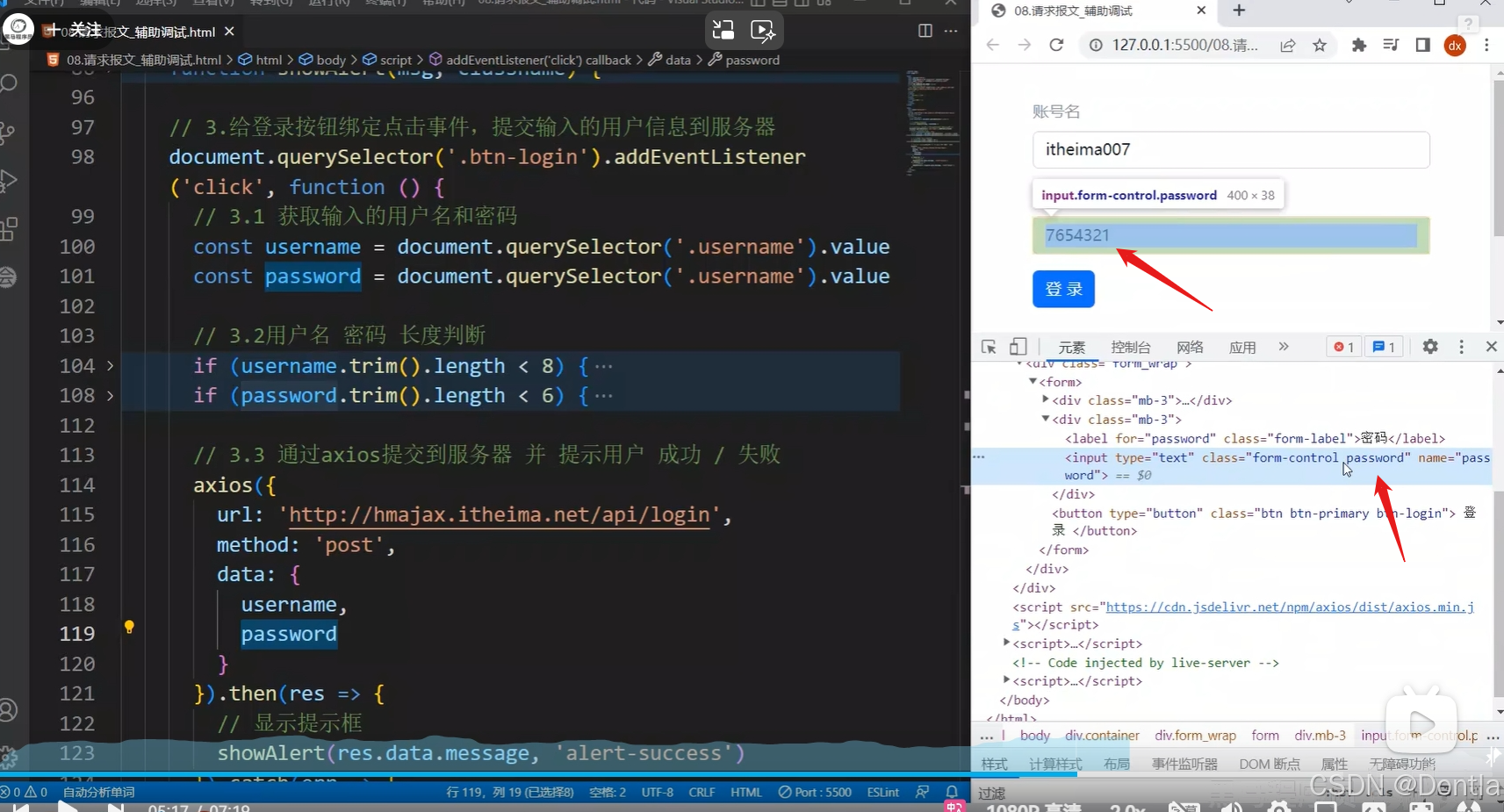1504x812 pixels.
Task: Bookmark the page with the star icon
Action: pyautogui.click(x=1320, y=45)
